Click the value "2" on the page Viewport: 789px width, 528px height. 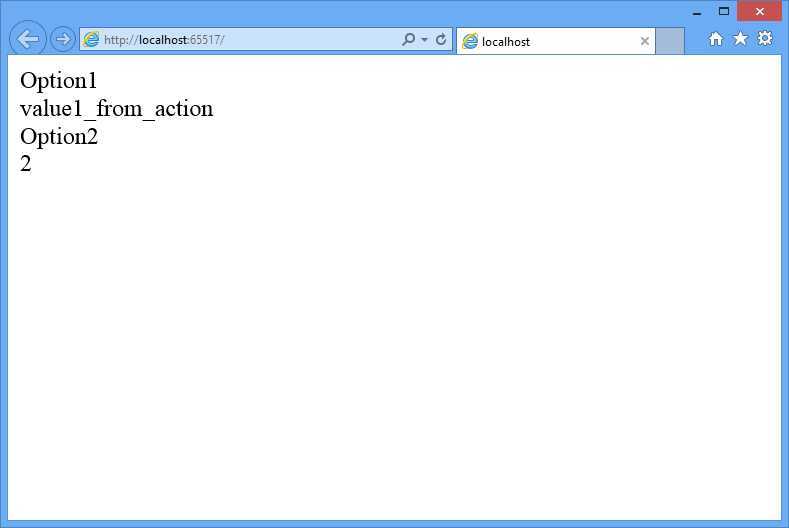click(x=26, y=164)
